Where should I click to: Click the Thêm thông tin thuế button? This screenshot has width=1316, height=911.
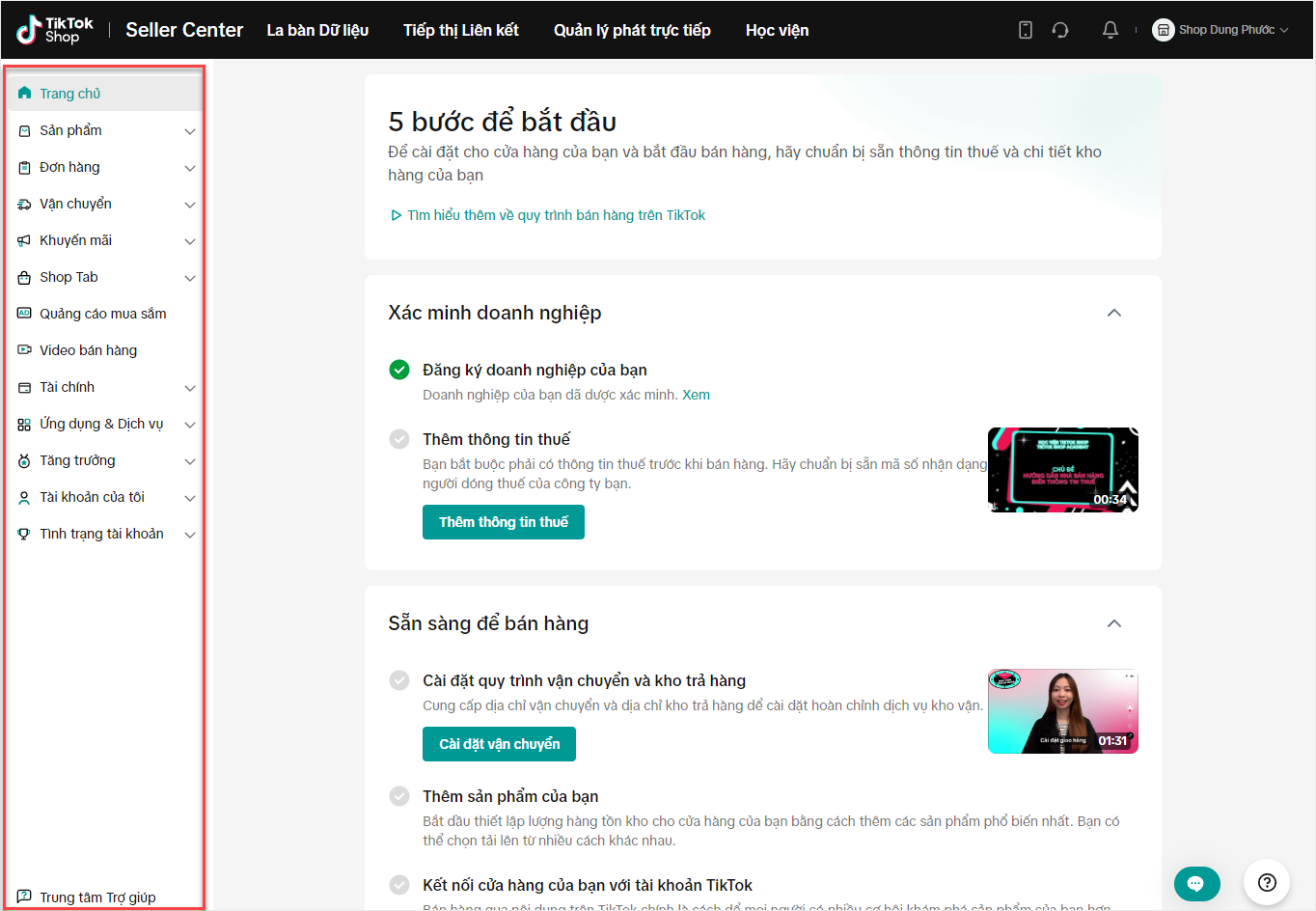(504, 522)
